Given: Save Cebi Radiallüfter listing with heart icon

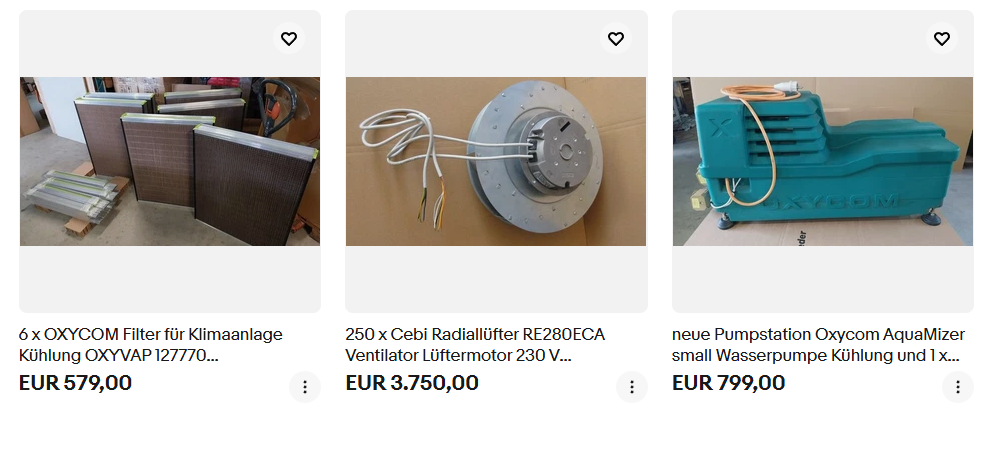Looking at the screenshot, I should point(615,39).
